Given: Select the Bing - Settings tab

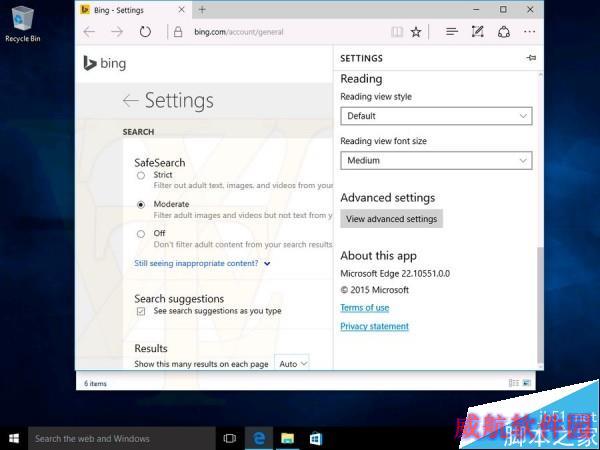Looking at the screenshot, I should click(132, 10).
